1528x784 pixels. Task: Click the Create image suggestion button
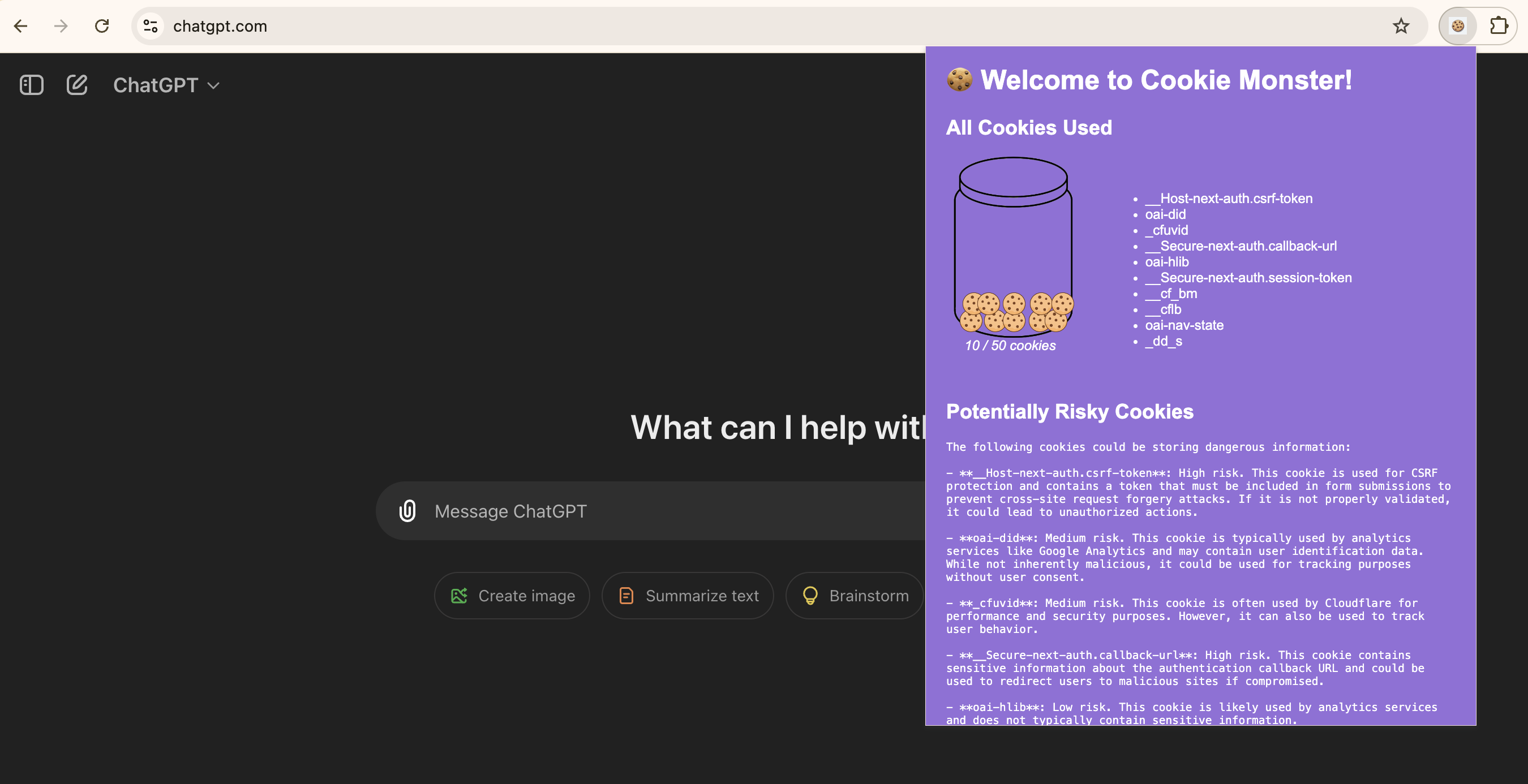[512, 596]
